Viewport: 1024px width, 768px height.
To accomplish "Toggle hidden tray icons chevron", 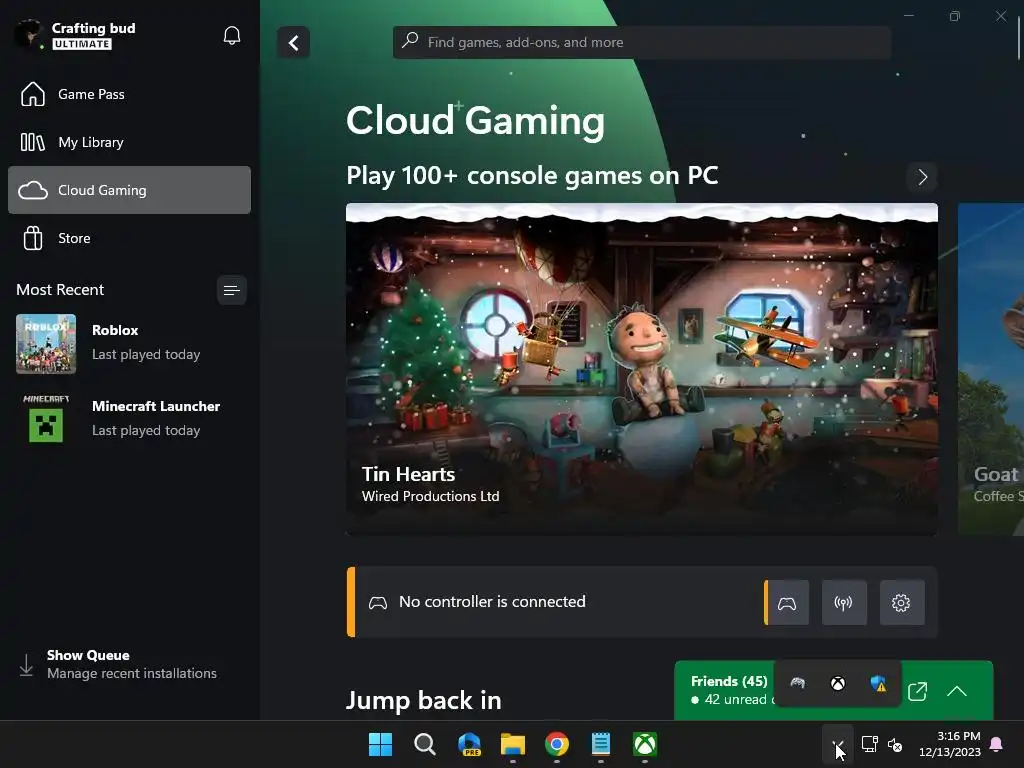I will point(838,744).
